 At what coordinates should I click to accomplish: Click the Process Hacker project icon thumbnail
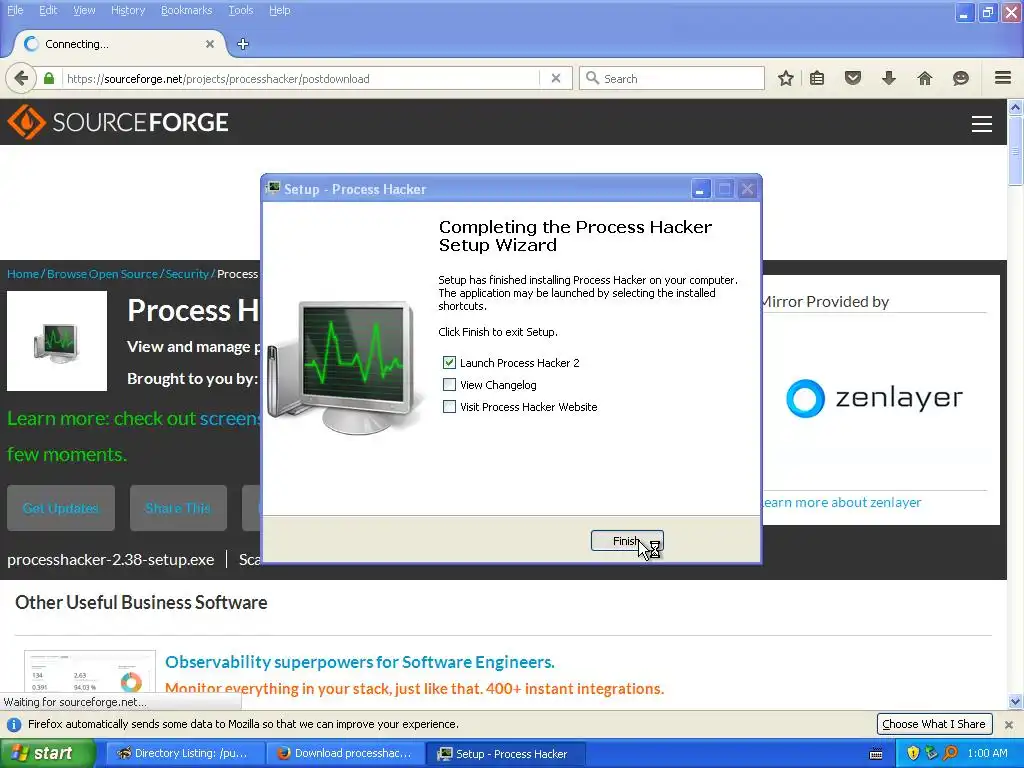pyautogui.click(x=57, y=341)
